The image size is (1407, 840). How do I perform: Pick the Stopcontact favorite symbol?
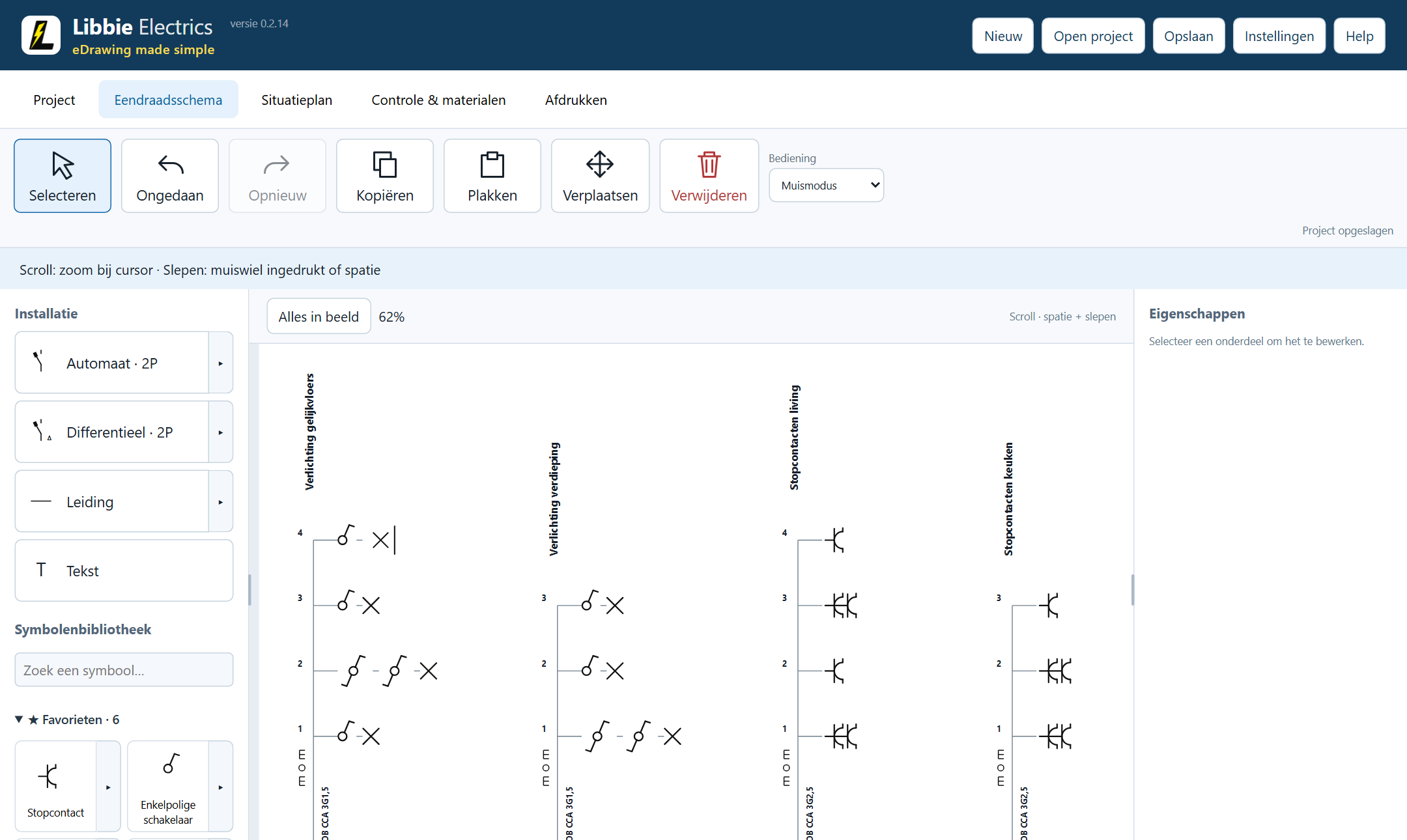tap(56, 786)
